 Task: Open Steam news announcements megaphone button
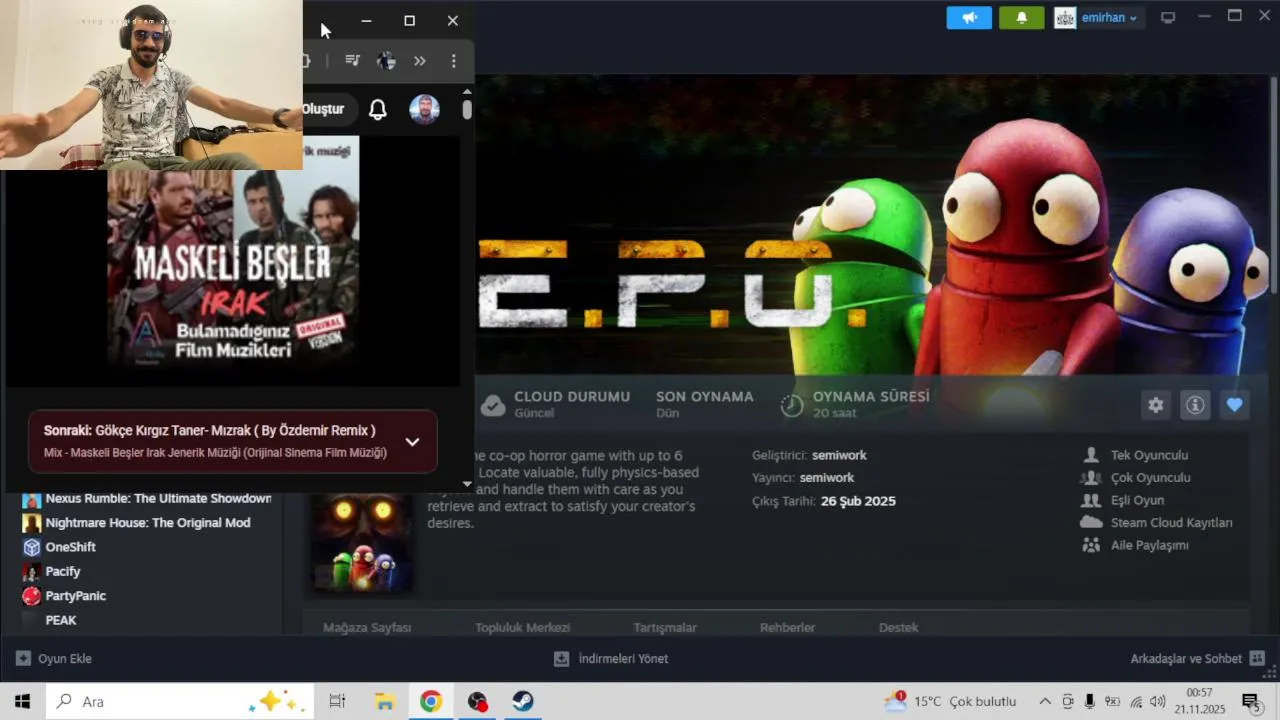969,18
